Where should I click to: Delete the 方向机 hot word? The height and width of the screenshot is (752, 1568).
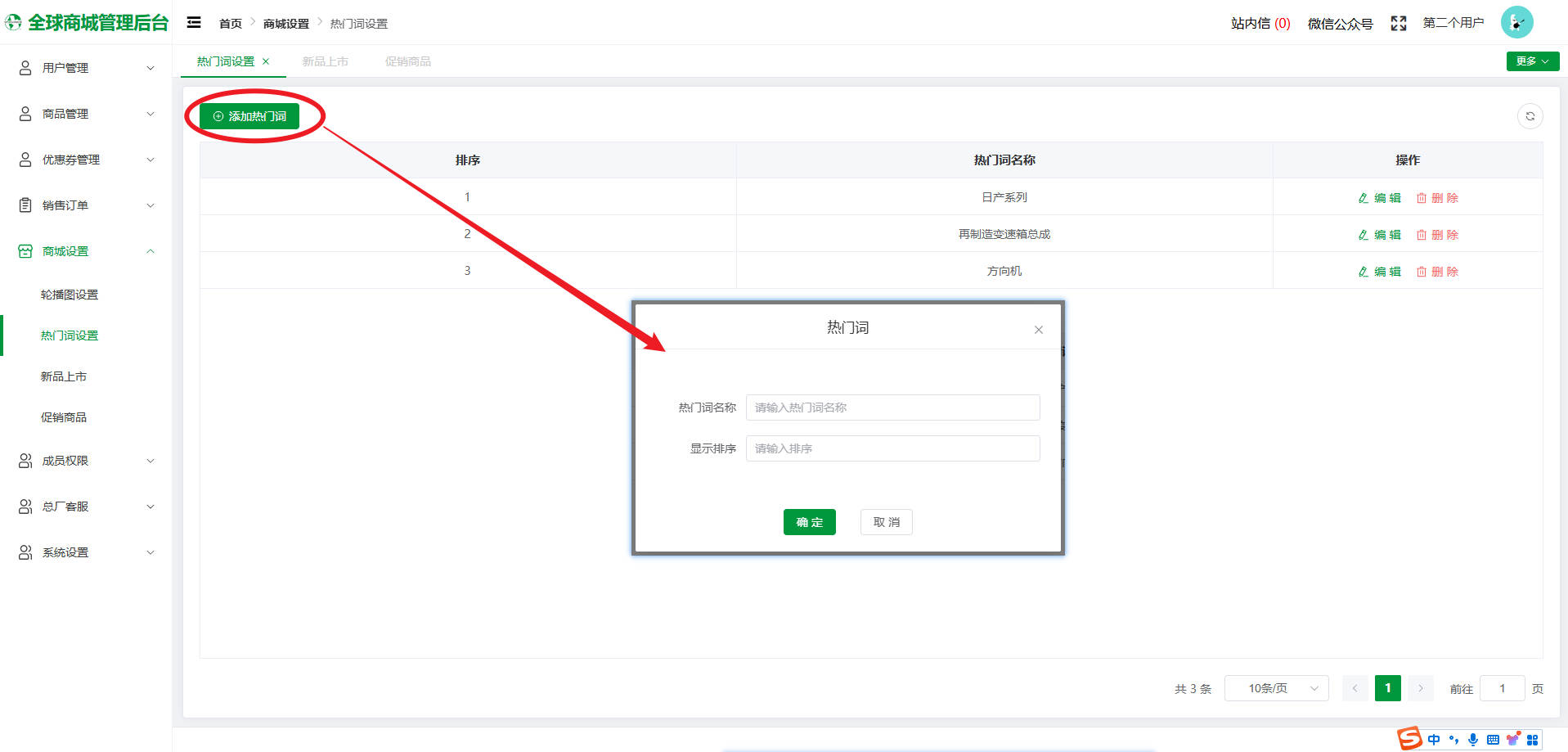[1437, 272]
